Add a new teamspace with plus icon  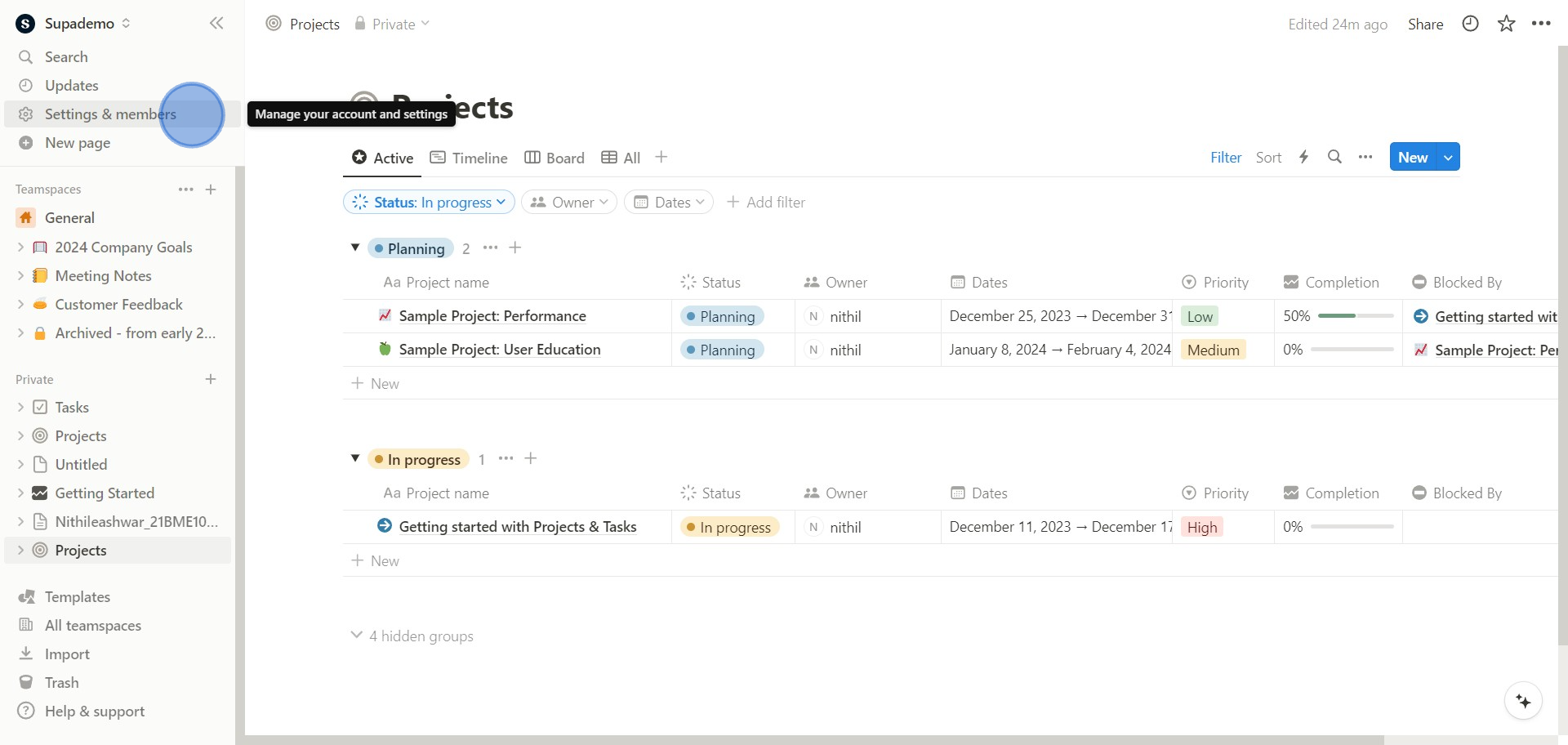click(211, 190)
